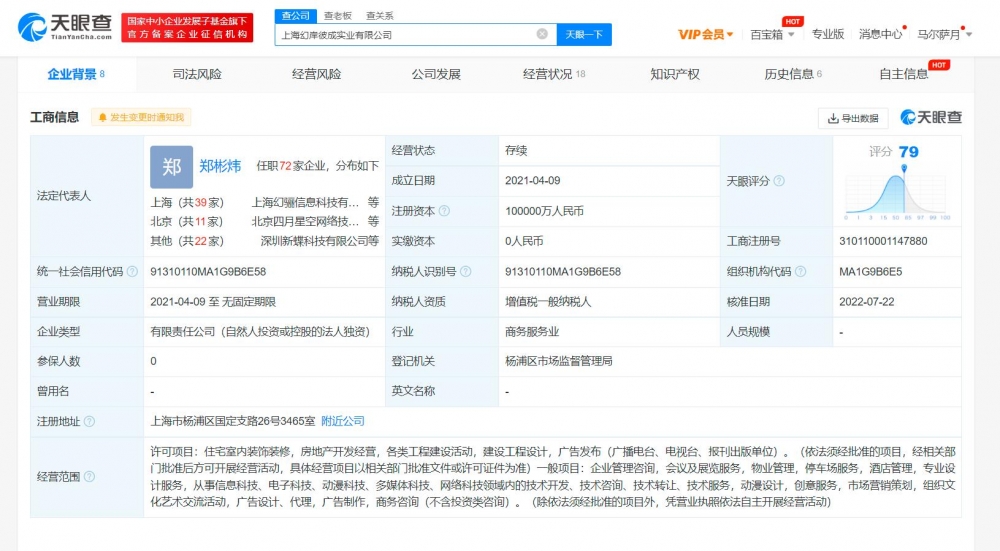Click the 天眼查 logo in header
Screen dimensions: 1000x551
tap(65, 27)
